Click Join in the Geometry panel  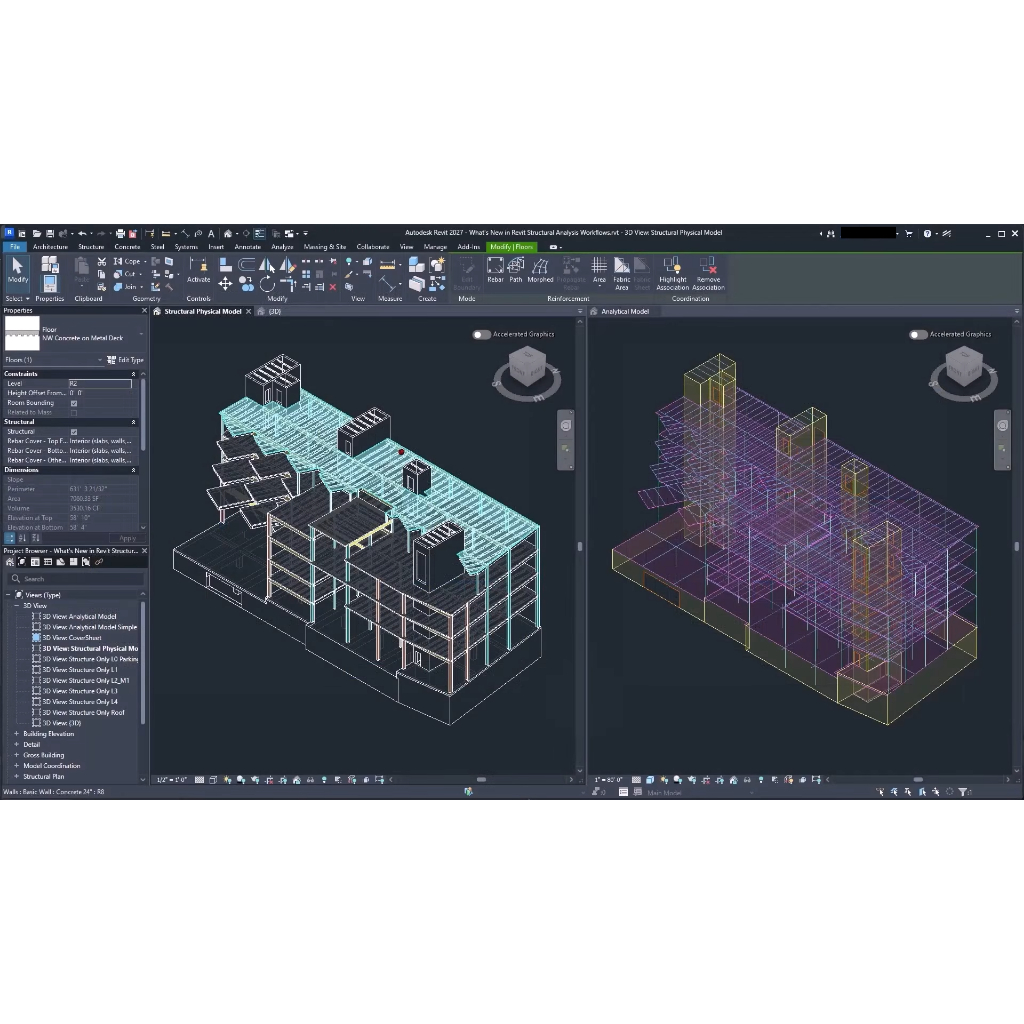click(x=125, y=287)
